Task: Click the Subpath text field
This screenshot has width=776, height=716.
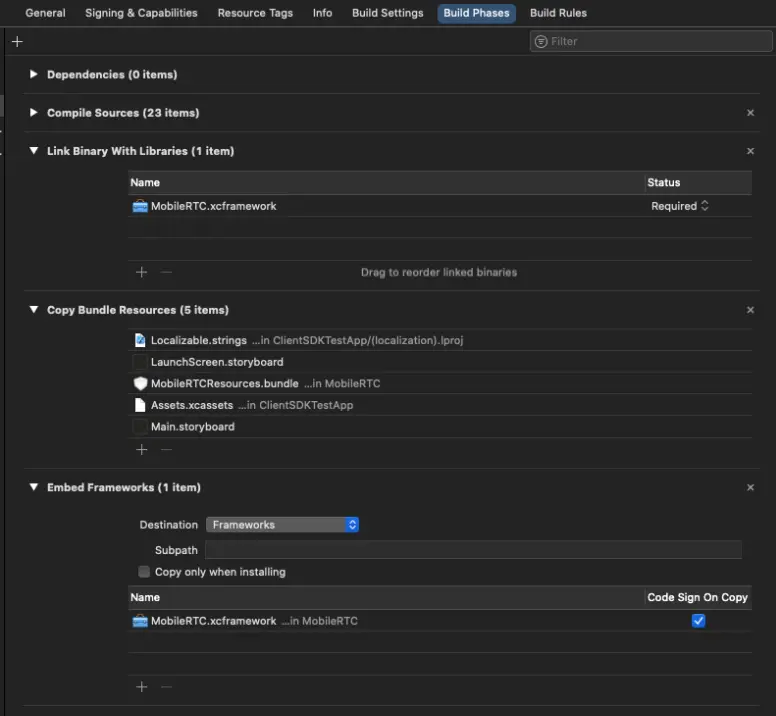Action: (x=473, y=550)
